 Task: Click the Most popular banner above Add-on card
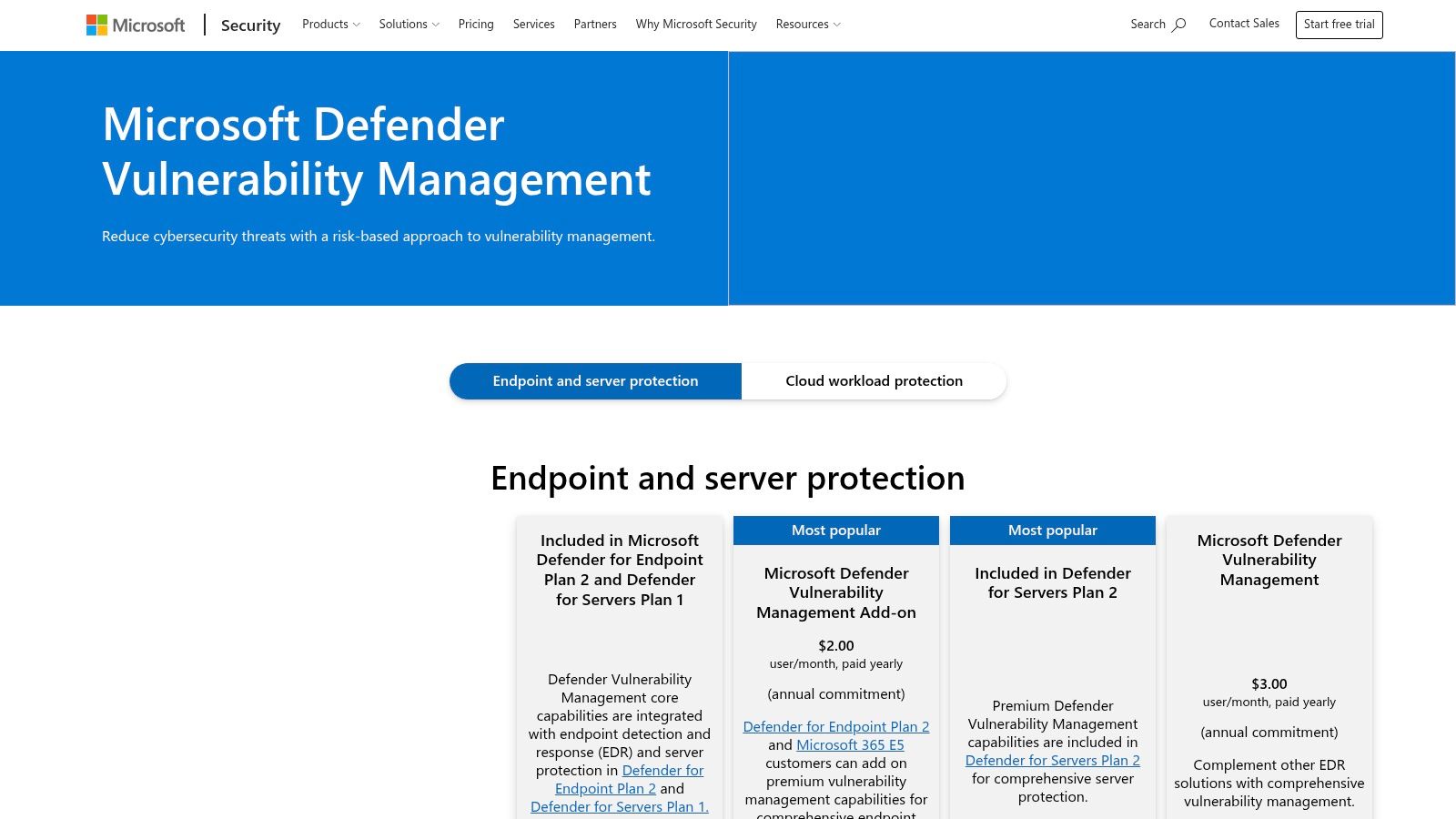[835, 530]
